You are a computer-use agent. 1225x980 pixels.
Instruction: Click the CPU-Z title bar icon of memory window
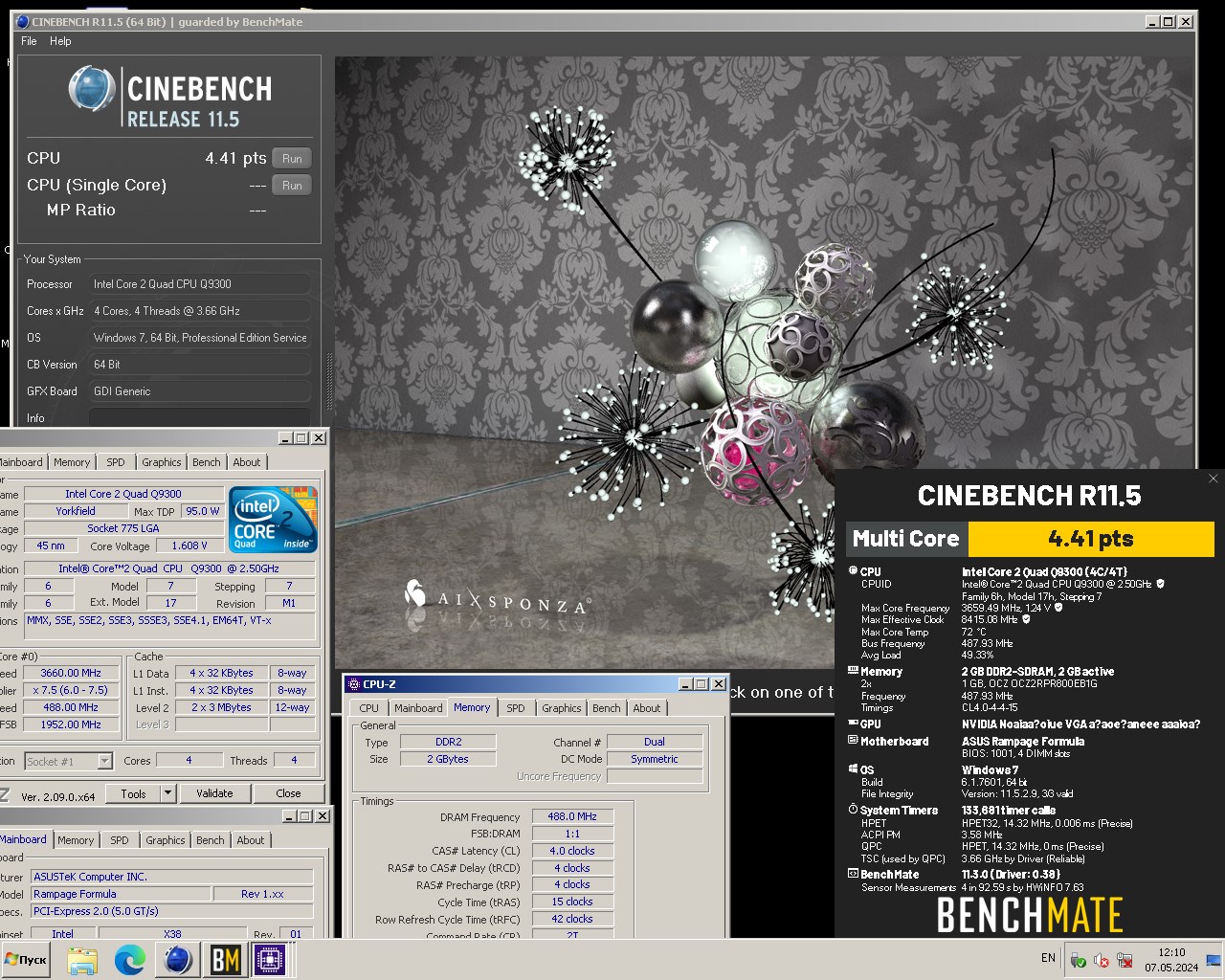(352, 684)
